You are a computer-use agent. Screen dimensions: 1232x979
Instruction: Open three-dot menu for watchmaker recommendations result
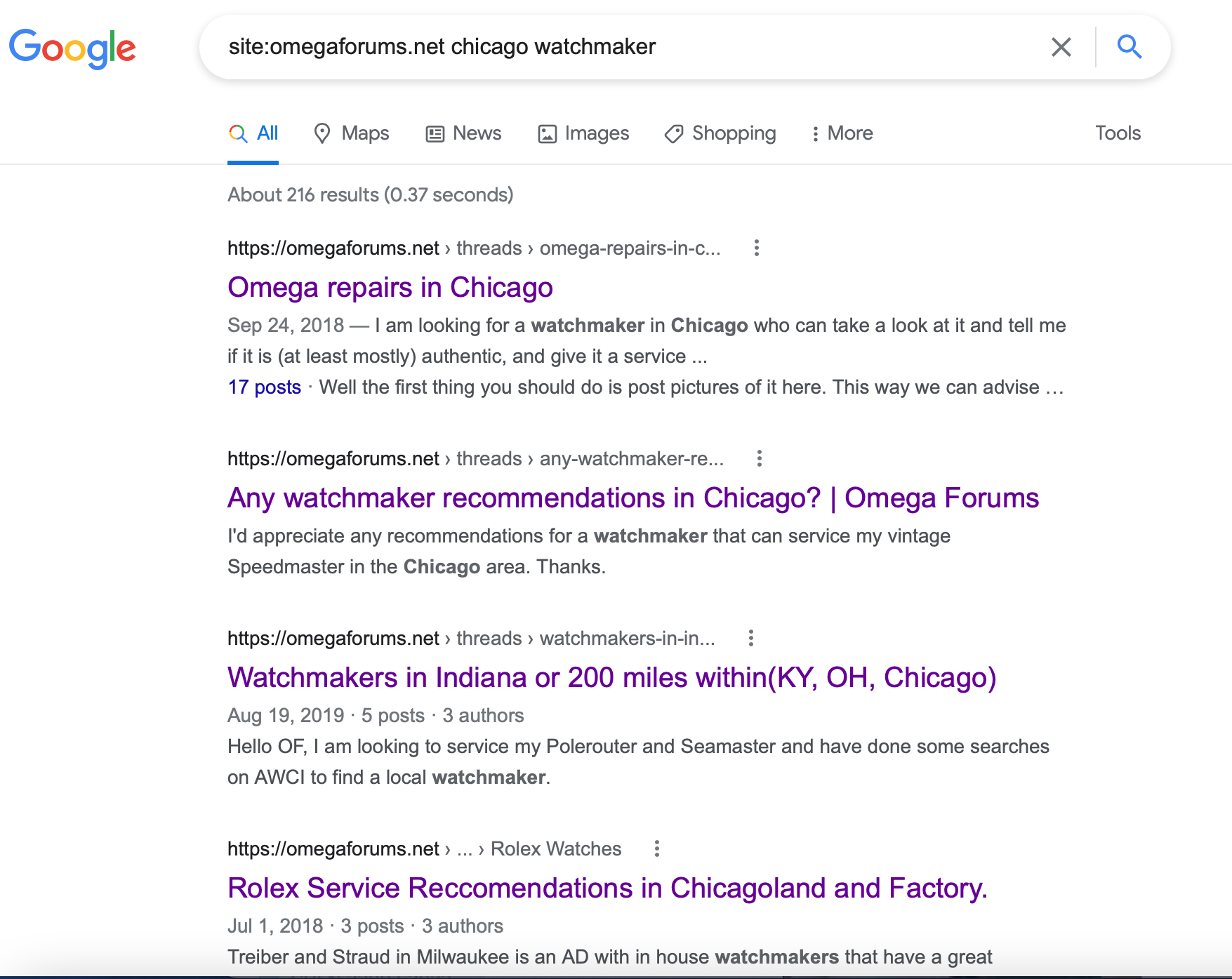(x=759, y=458)
